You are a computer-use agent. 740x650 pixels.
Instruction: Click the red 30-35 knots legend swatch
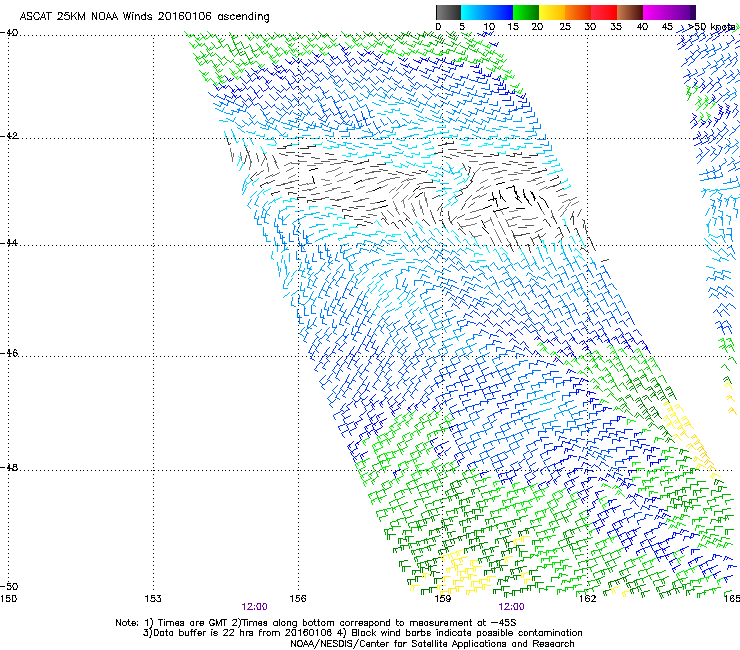point(604,12)
